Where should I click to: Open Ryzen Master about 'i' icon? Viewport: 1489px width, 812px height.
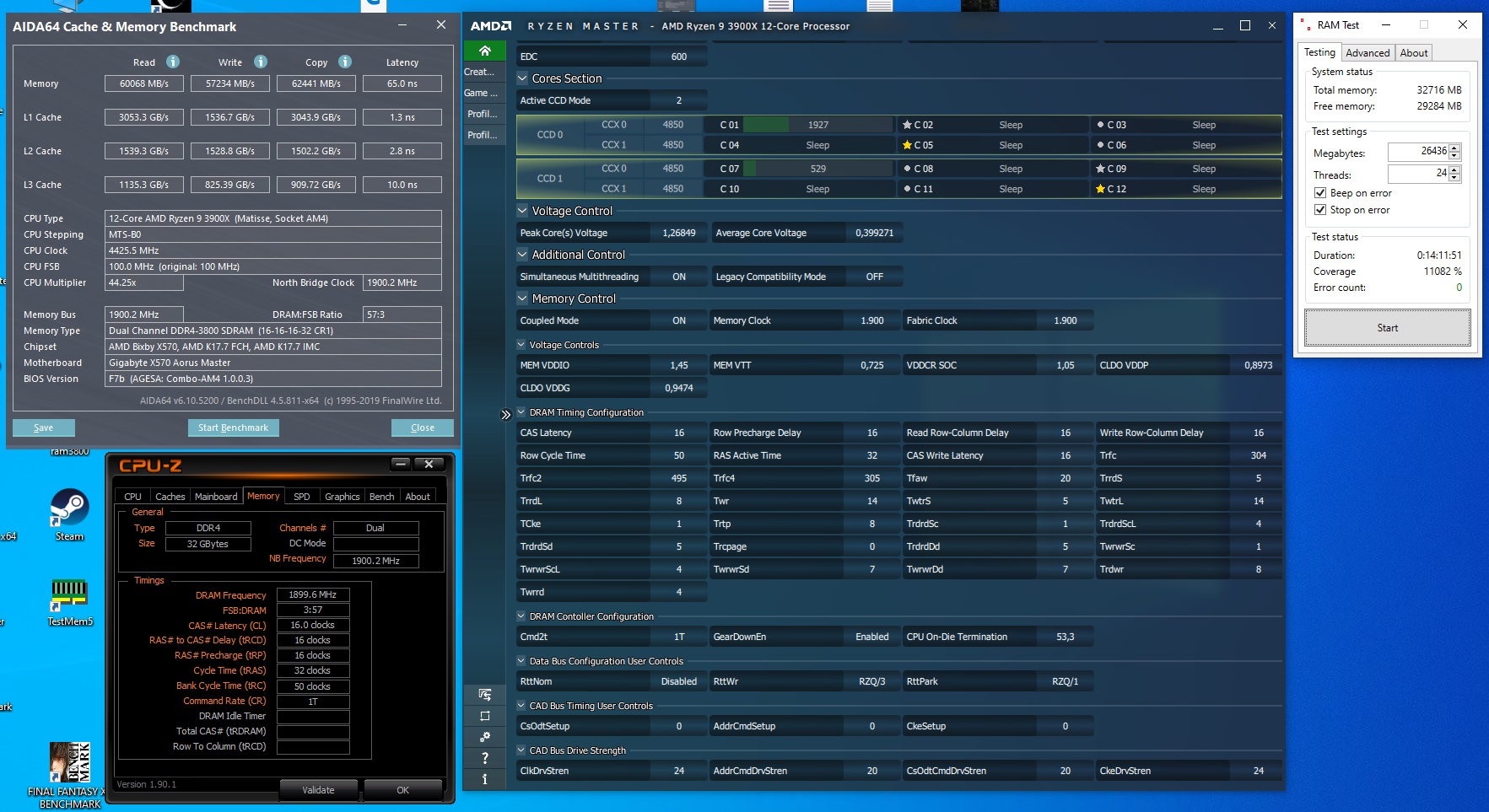[x=485, y=779]
